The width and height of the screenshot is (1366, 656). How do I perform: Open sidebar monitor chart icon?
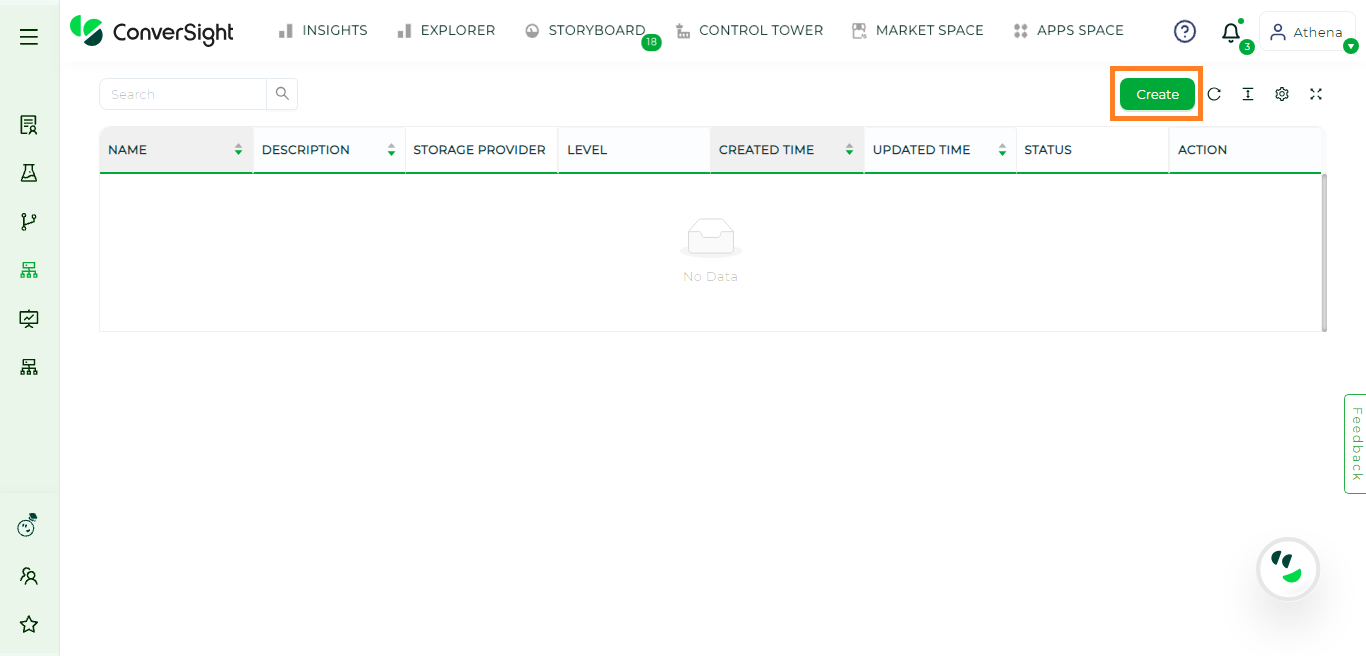(29, 319)
